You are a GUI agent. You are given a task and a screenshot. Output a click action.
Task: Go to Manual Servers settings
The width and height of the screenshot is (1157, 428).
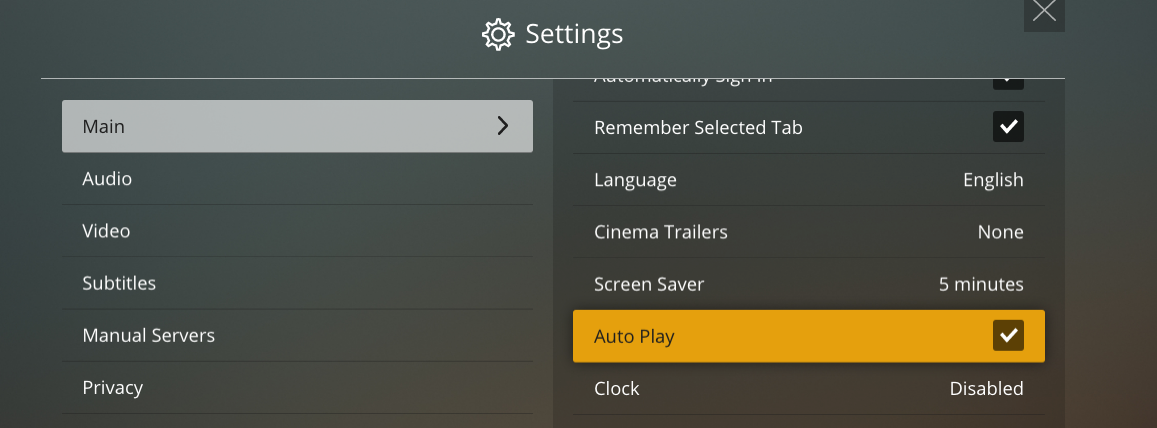coord(148,335)
